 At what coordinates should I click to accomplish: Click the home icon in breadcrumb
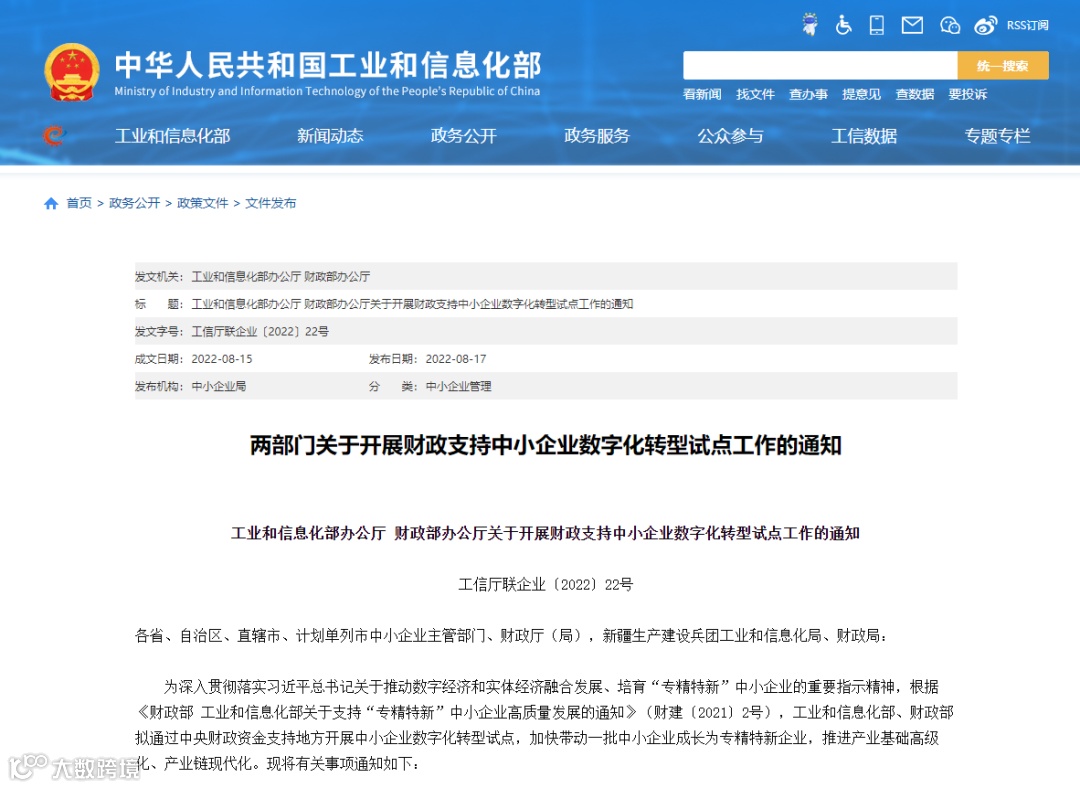51,203
